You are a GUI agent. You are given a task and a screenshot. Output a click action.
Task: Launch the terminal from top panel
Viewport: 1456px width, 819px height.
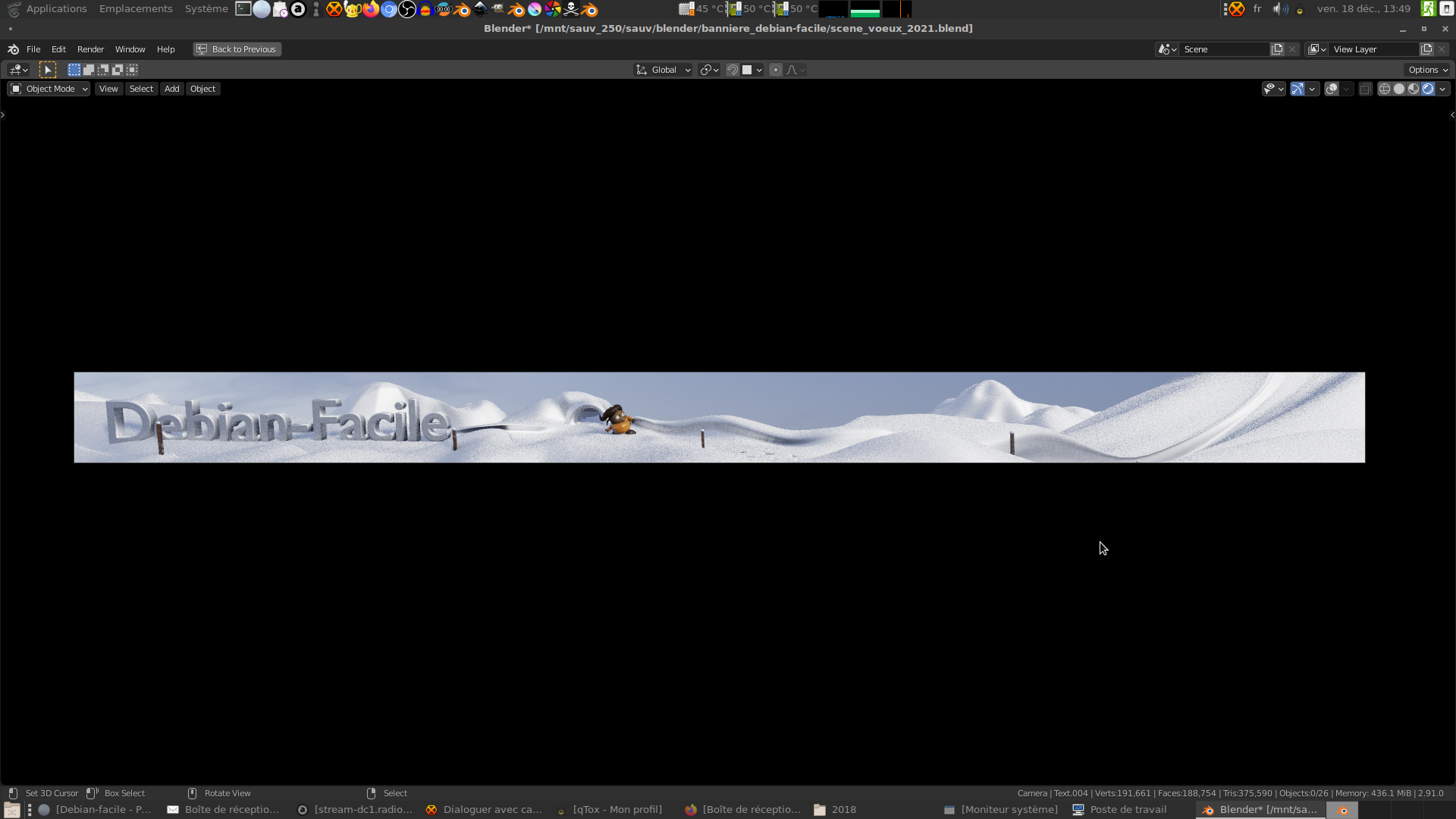coord(243,9)
